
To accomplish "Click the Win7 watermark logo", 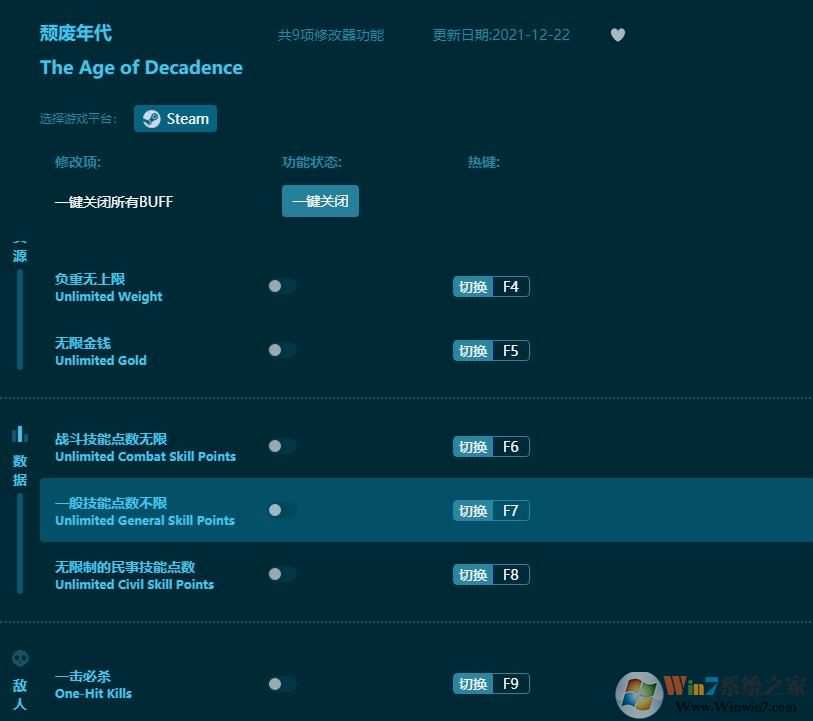I will 638,692.
